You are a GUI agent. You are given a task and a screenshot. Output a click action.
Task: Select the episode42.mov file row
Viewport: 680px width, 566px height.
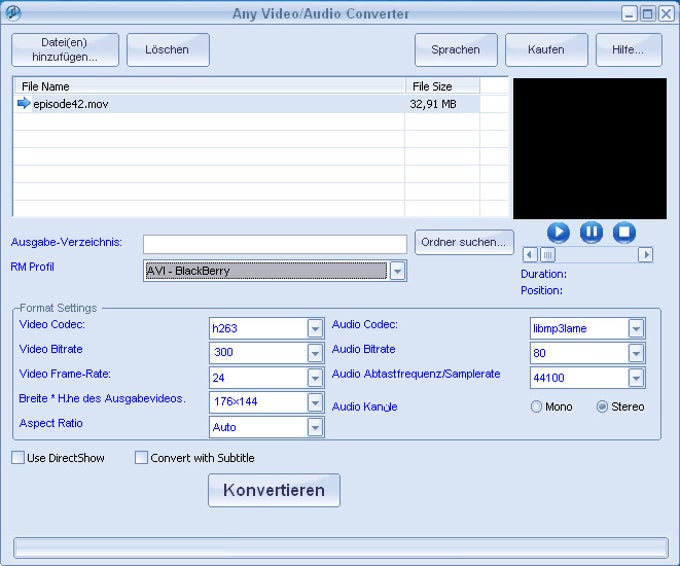coord(247,104)
